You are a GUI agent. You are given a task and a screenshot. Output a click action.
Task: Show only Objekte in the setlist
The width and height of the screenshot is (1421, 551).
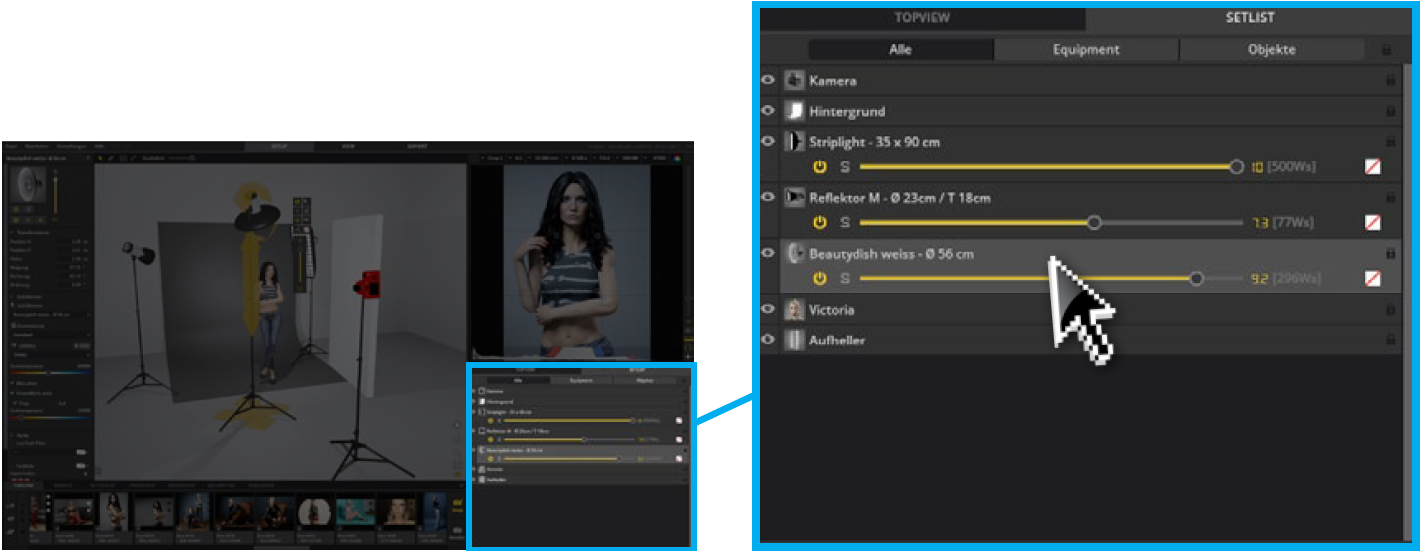coord(1271,50)
